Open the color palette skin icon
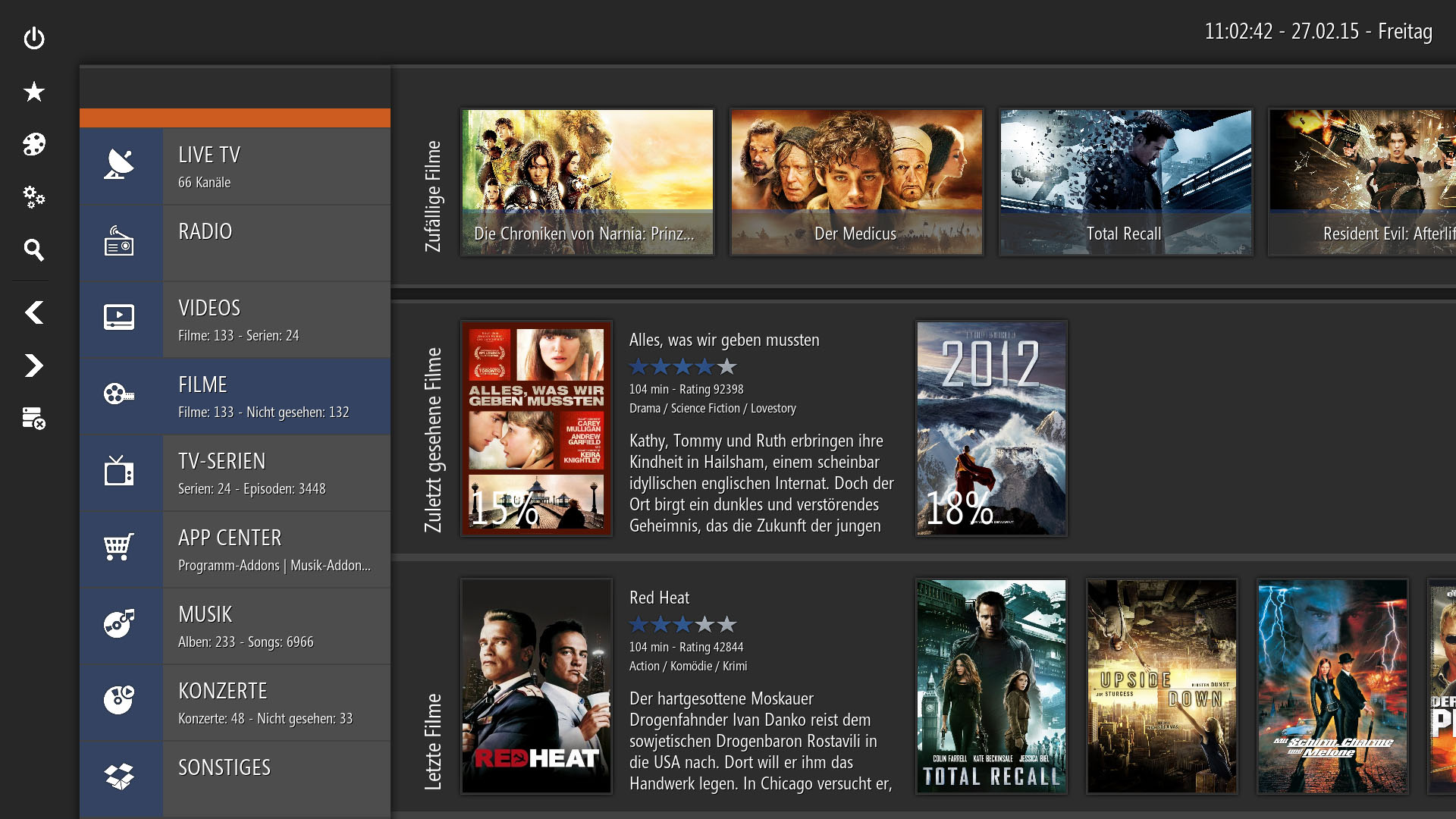Screen dimensions: 1456x819 [34, 144]
